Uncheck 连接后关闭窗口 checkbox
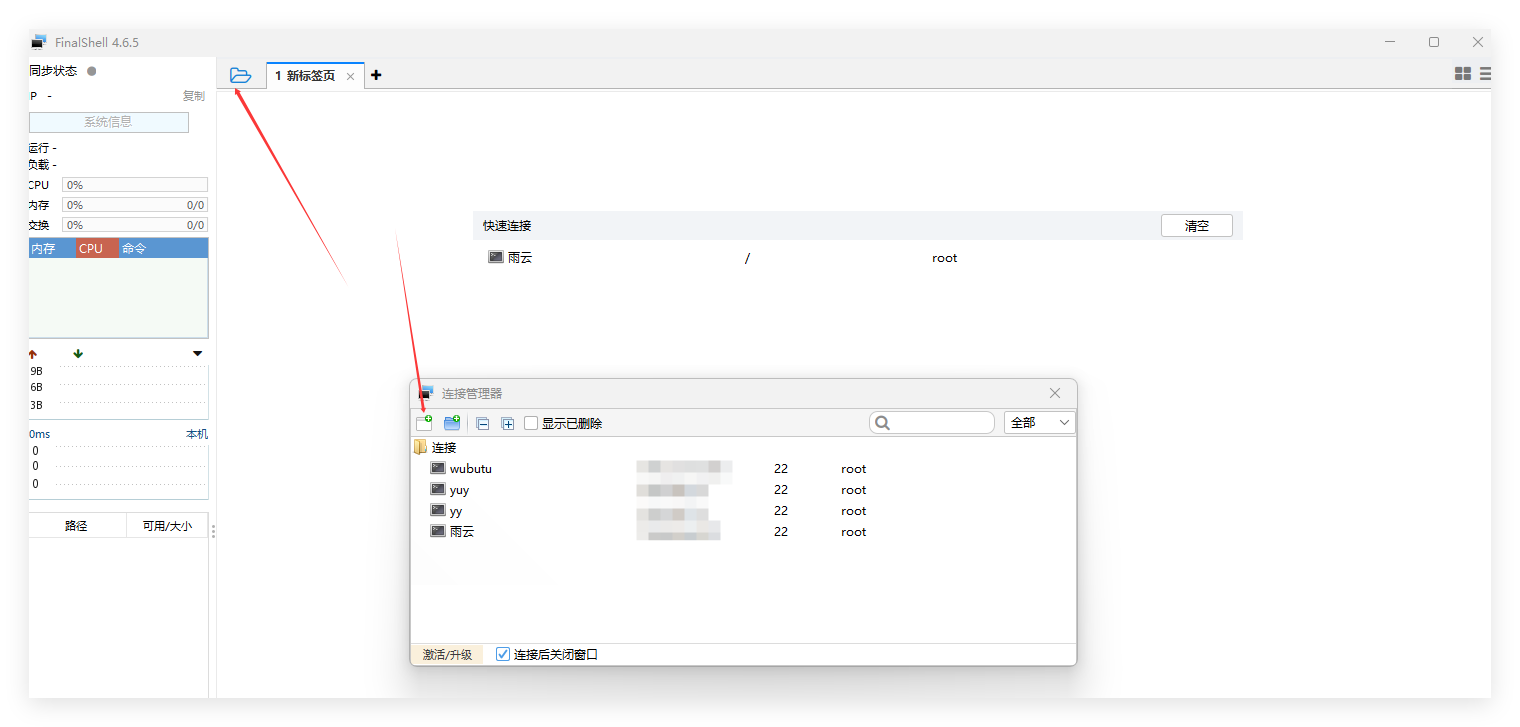 503,654
